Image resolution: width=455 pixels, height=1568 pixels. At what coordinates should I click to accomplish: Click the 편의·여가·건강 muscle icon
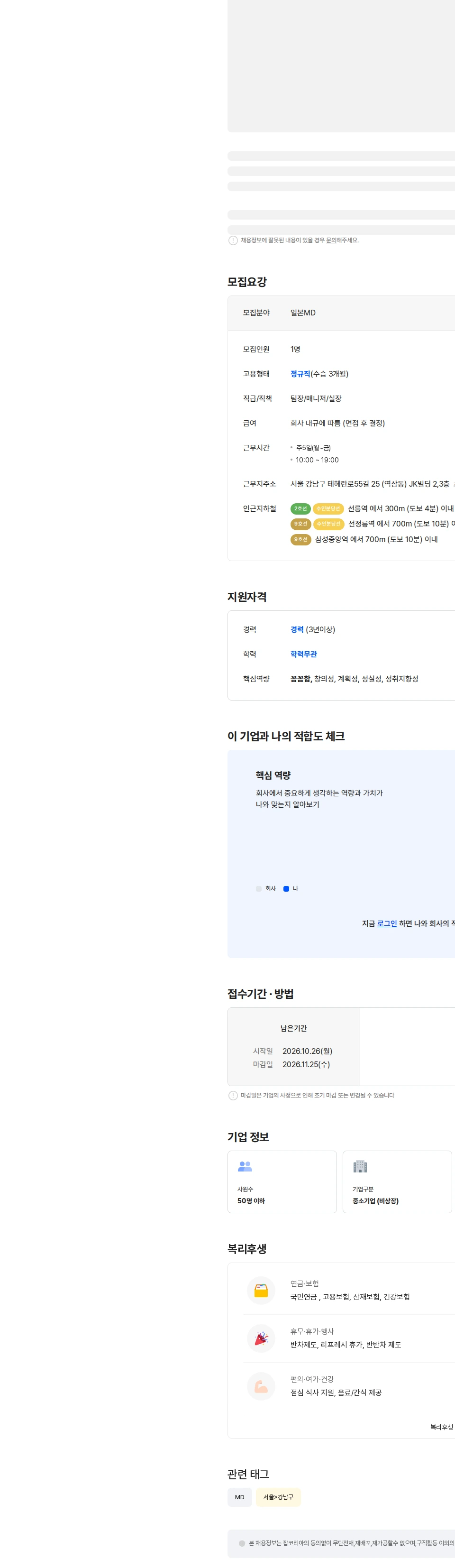tap(261, 1387)
